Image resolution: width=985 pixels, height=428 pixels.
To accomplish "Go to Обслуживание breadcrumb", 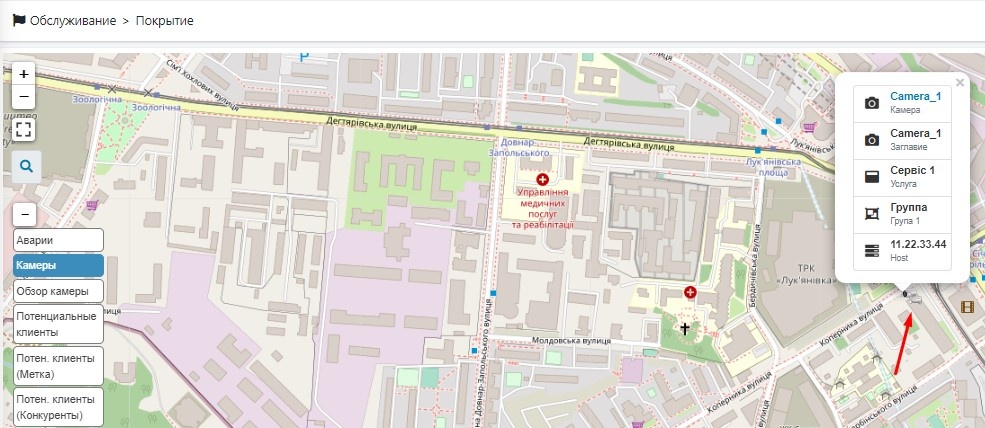I will click(73, 21).
